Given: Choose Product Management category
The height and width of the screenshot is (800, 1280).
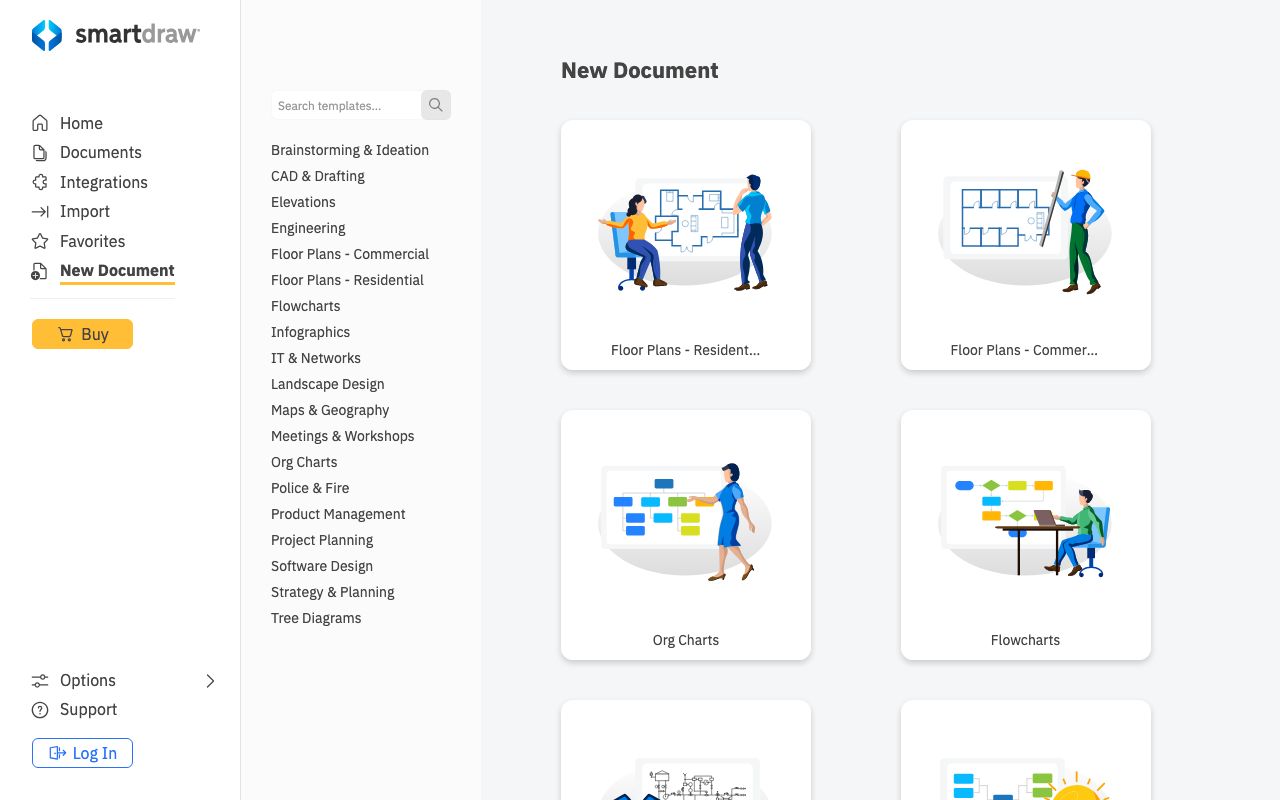Looking at the screenshot, I should coord(338,514).
